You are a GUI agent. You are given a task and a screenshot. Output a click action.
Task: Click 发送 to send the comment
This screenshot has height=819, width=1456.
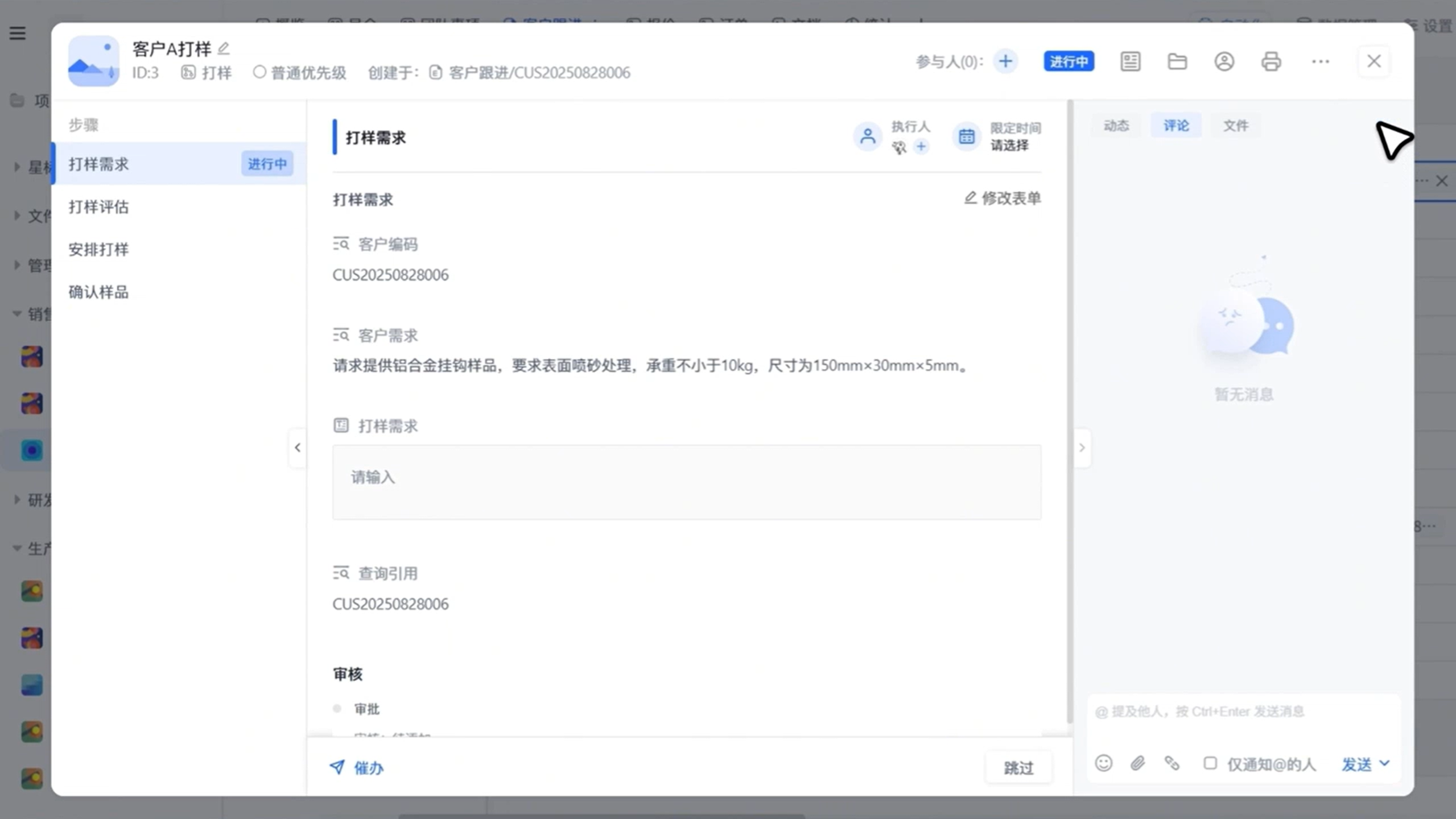(x=1356, y=764)
